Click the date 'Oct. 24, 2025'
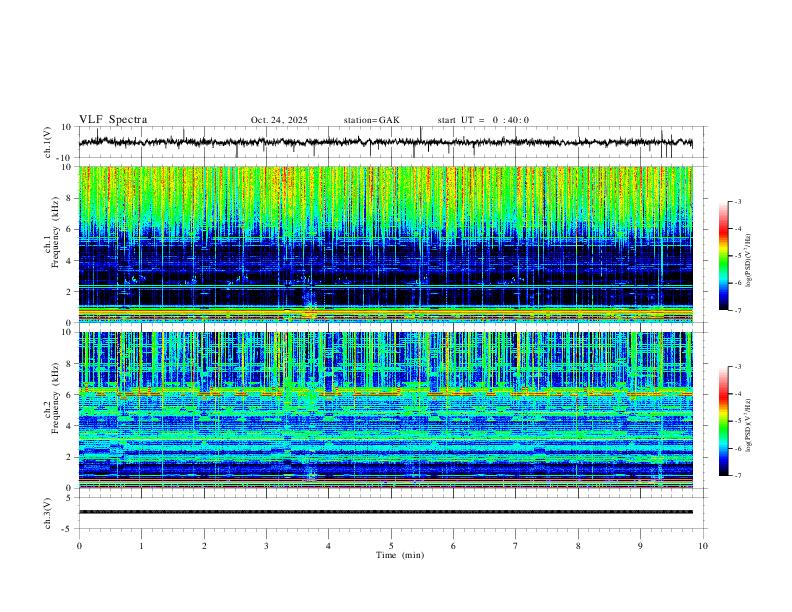The height and width of the screenshot is (612, 792). coord(279,120)
